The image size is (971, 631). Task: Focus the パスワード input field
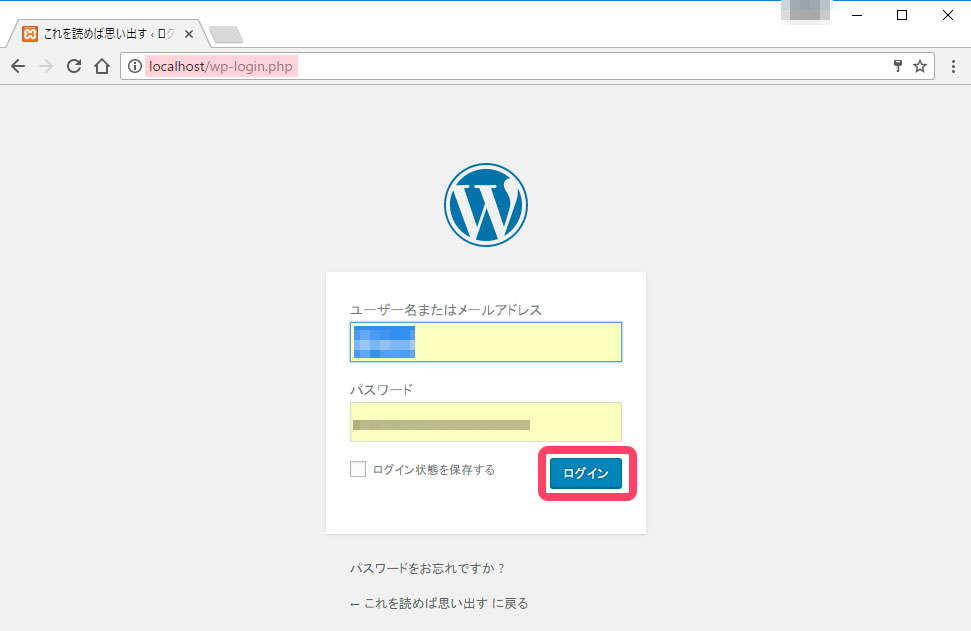pos(486,422)
